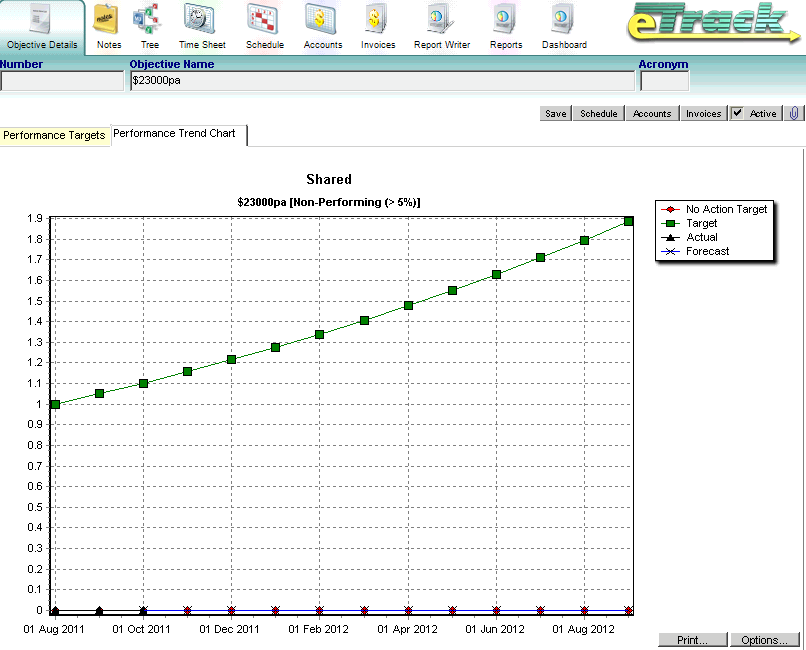This screenshot has width=806, height=650.
Task: Open the Invoices module icon
Action: tap(377, 25)
